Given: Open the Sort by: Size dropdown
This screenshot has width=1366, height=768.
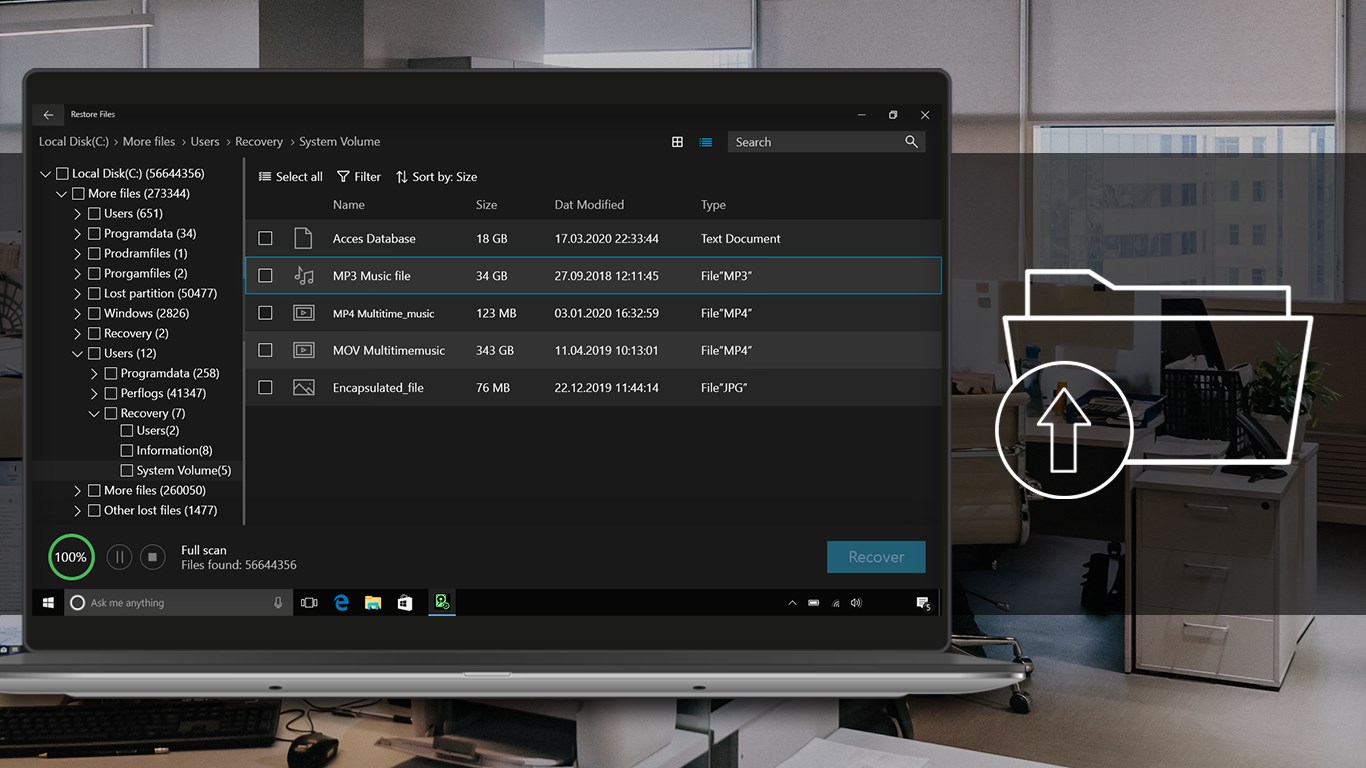Looking at the screenshot, I should (x=436, y=177).
